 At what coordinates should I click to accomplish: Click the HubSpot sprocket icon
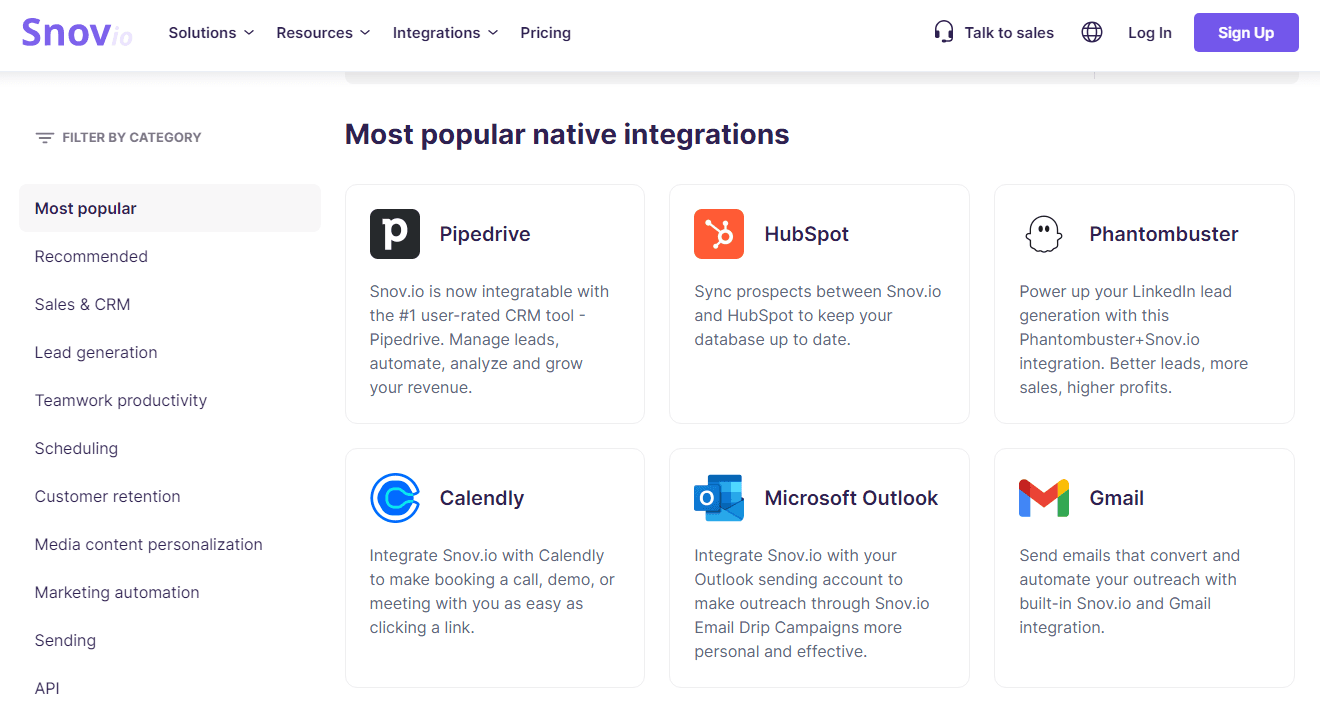click(x=718, y=233)
